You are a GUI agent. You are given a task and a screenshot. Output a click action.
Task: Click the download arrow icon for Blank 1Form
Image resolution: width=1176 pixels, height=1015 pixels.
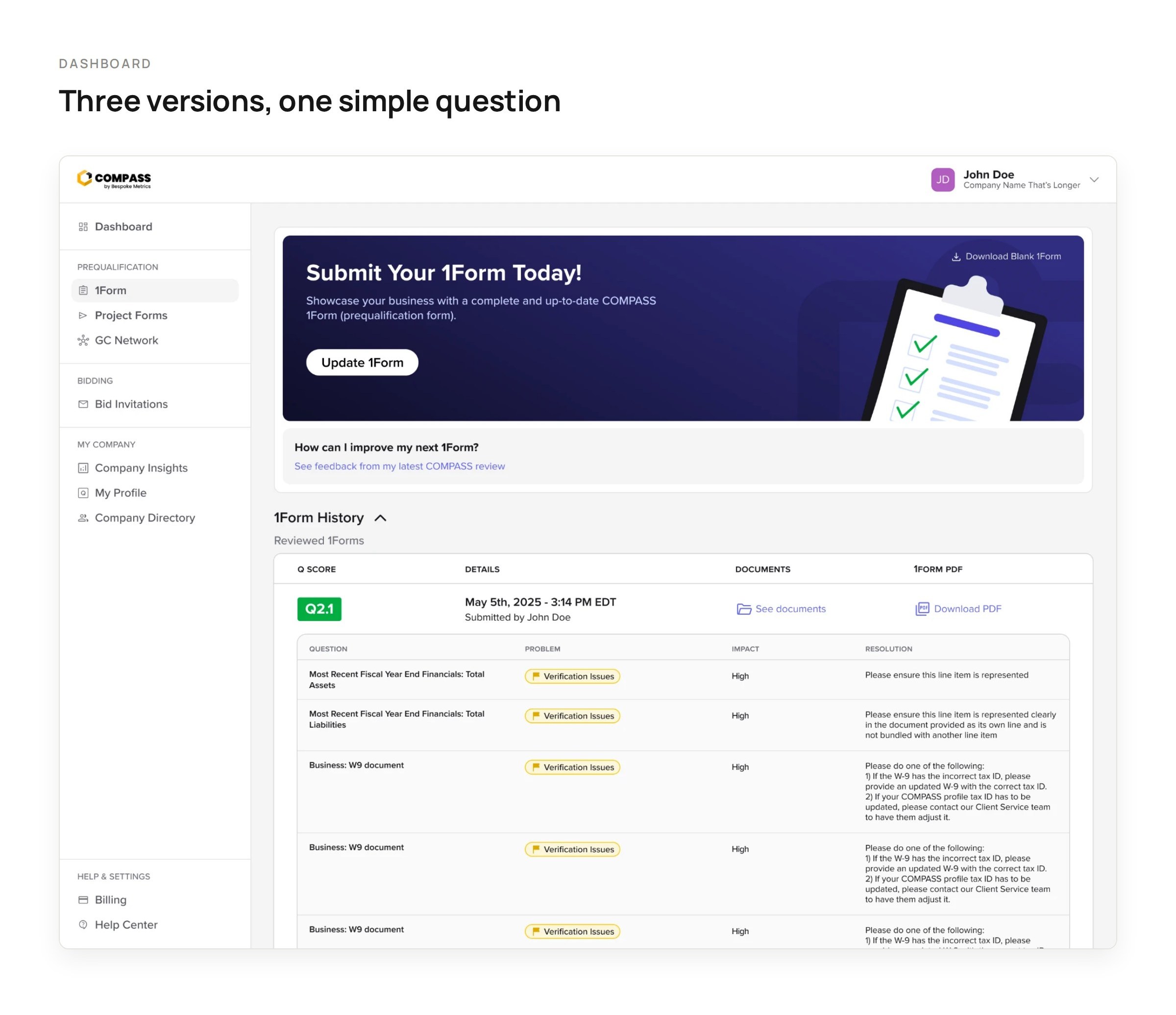[x=956, y=257]
